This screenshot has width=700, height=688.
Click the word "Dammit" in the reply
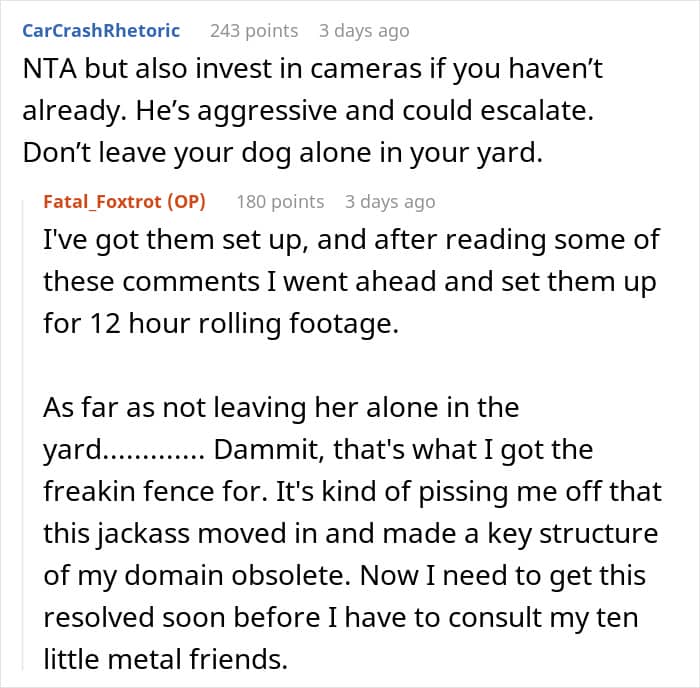pyautogui.click(x=266, y=449)
